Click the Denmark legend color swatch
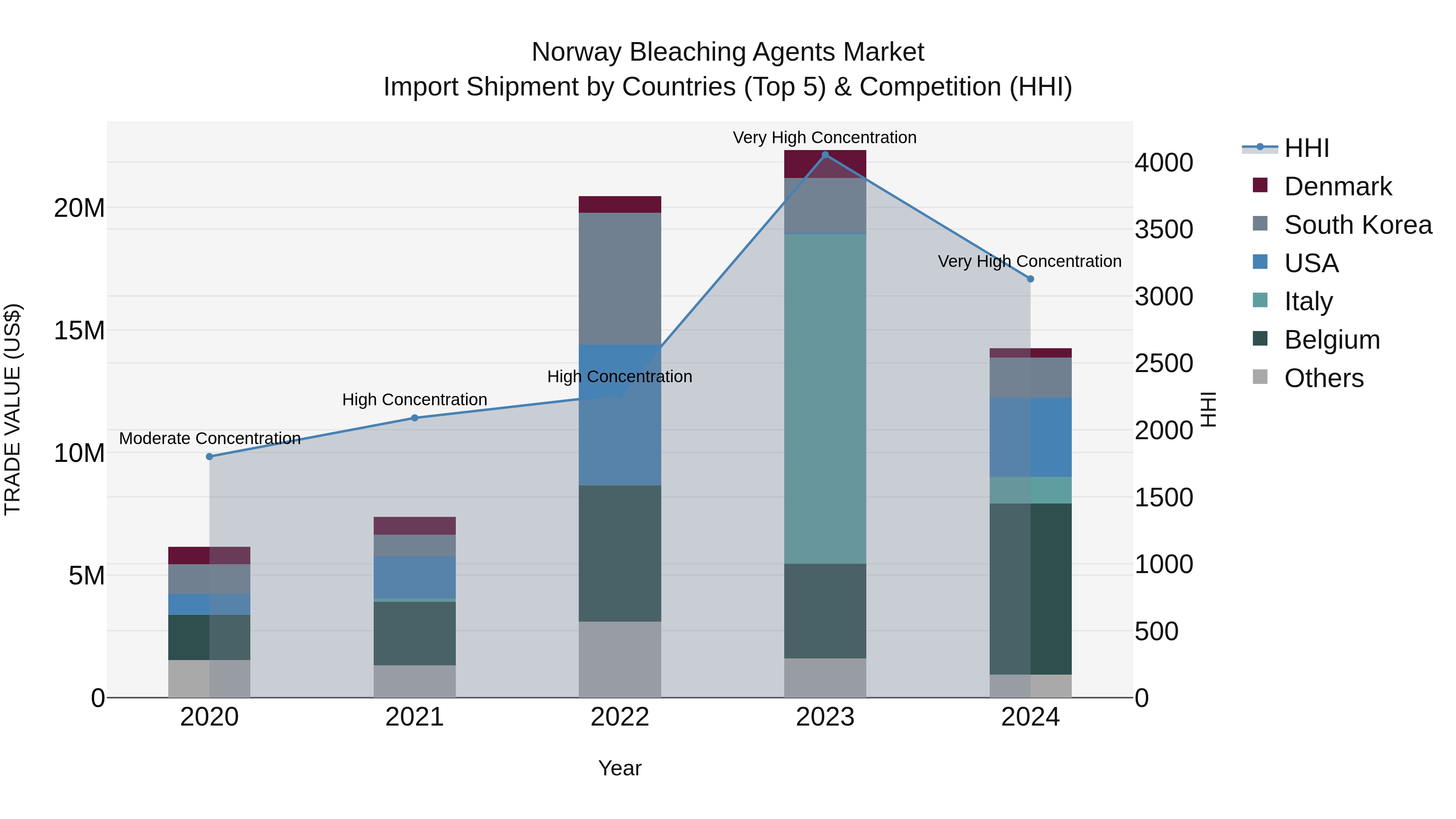The image size is (1456, 819). [1260, 185]
